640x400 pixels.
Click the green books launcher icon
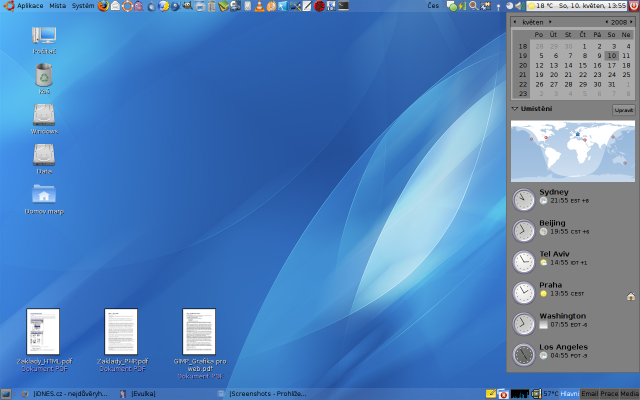tap(223, 6)
